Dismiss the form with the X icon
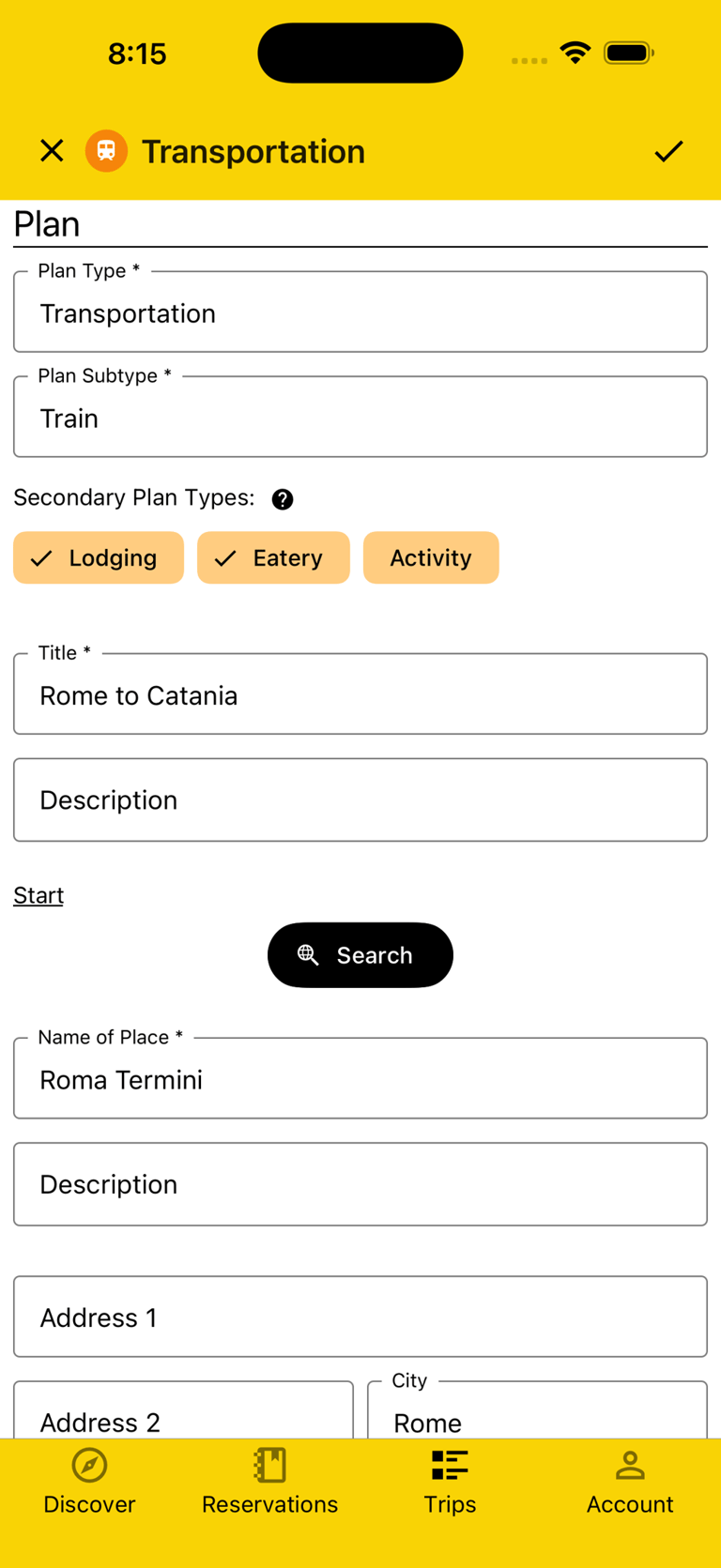The height and width of the screenshot is (1568, 721). [x=52, y=150]
